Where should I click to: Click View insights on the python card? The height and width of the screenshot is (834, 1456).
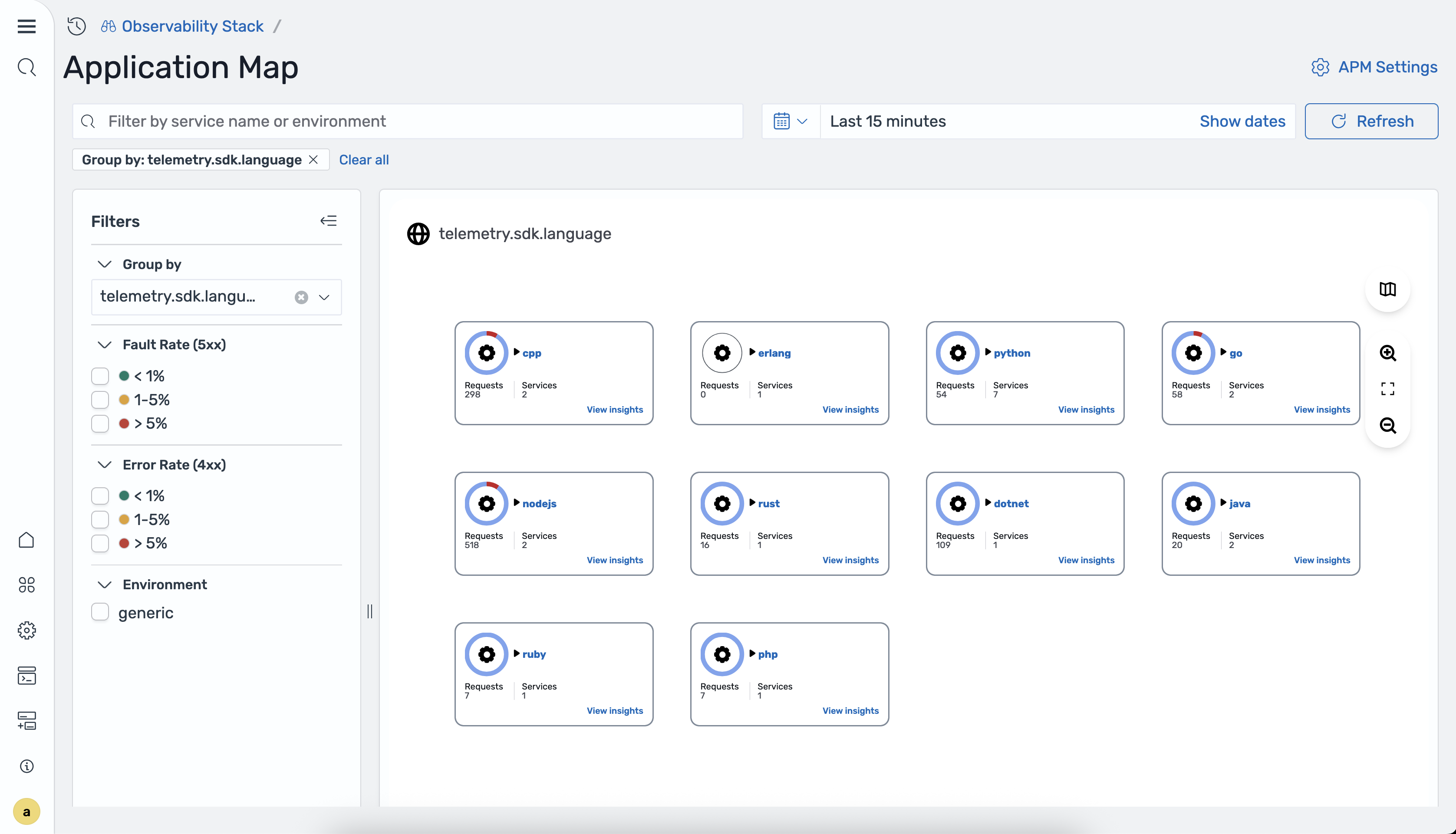pyautogui.click(x=1086, y=410)
